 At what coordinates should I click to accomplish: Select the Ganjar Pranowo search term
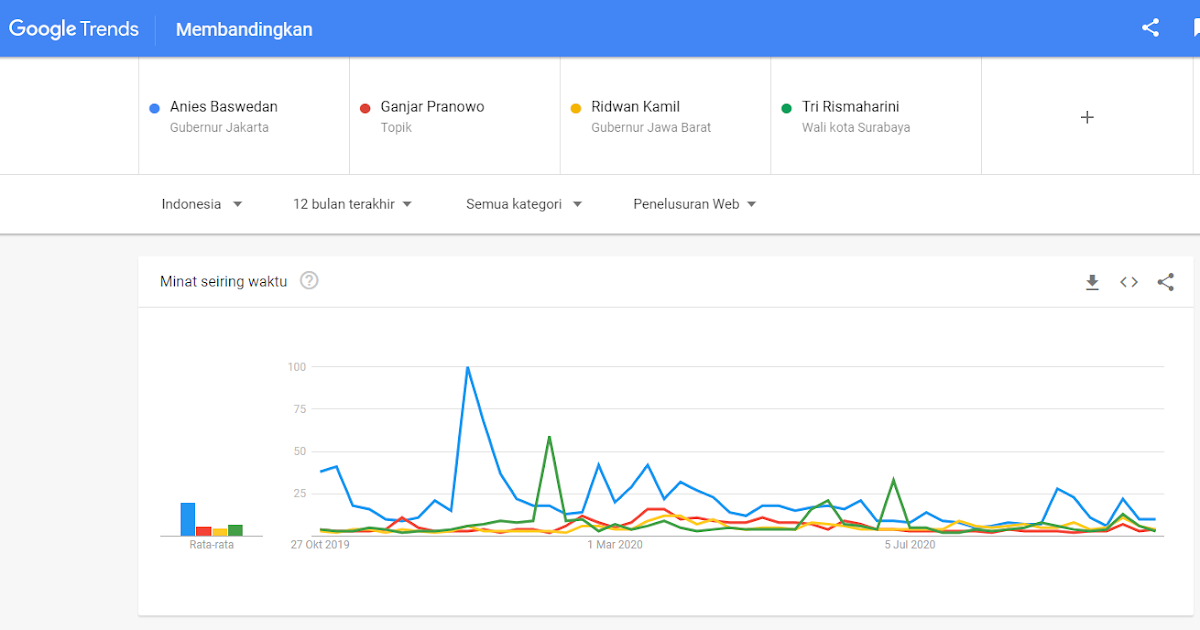pyautogui.click(x=432, y=107)
